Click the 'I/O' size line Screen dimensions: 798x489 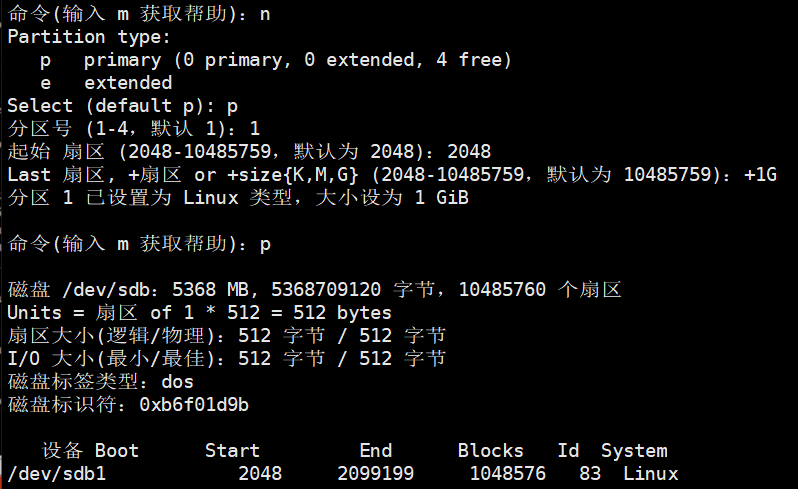tap(226, 358)
